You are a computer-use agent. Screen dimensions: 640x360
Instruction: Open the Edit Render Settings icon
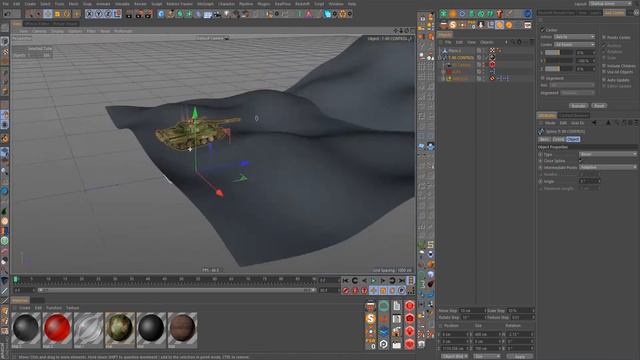click(x=149, y=14)
